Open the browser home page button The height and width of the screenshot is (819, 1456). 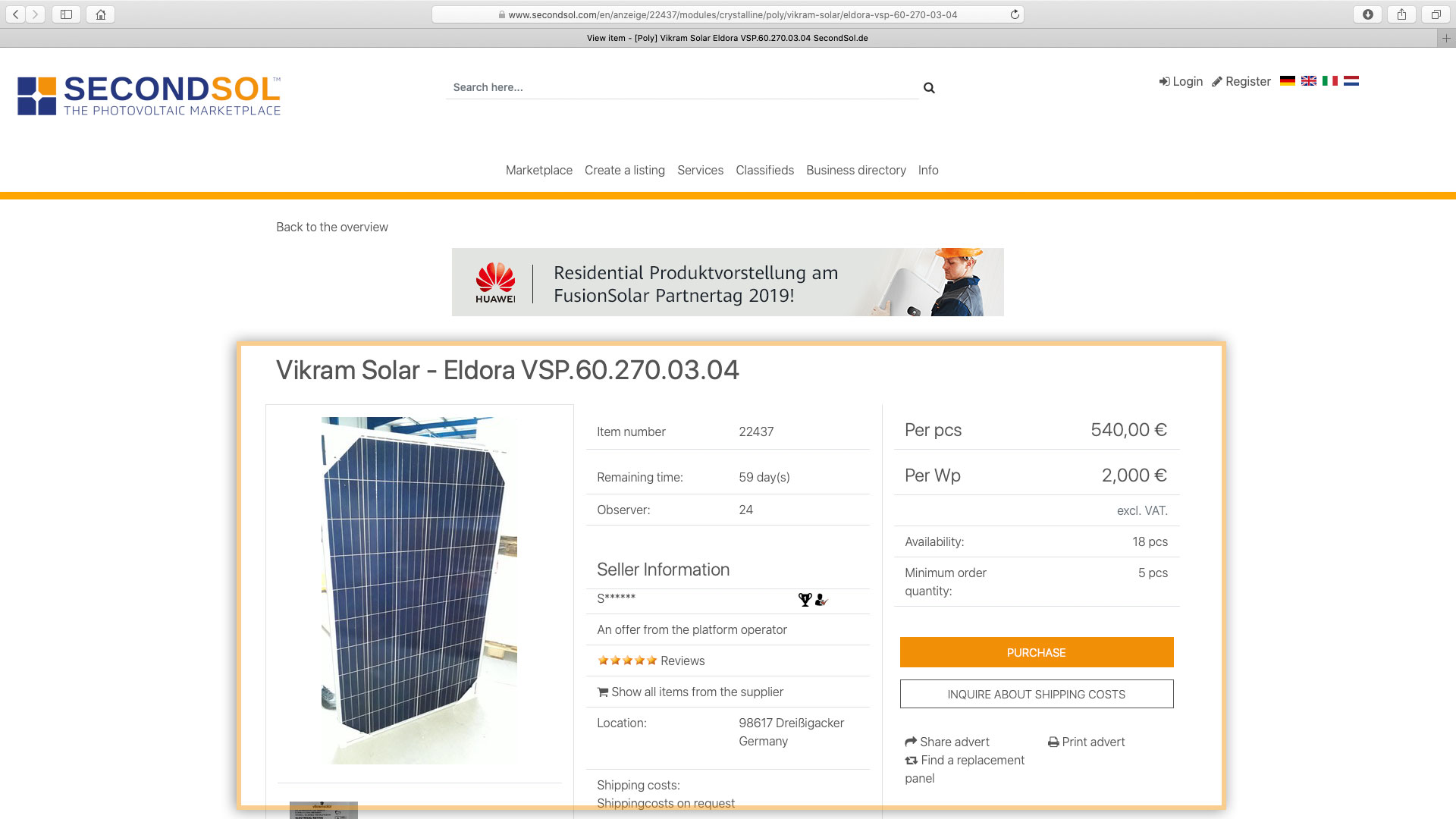pos(100,14)
